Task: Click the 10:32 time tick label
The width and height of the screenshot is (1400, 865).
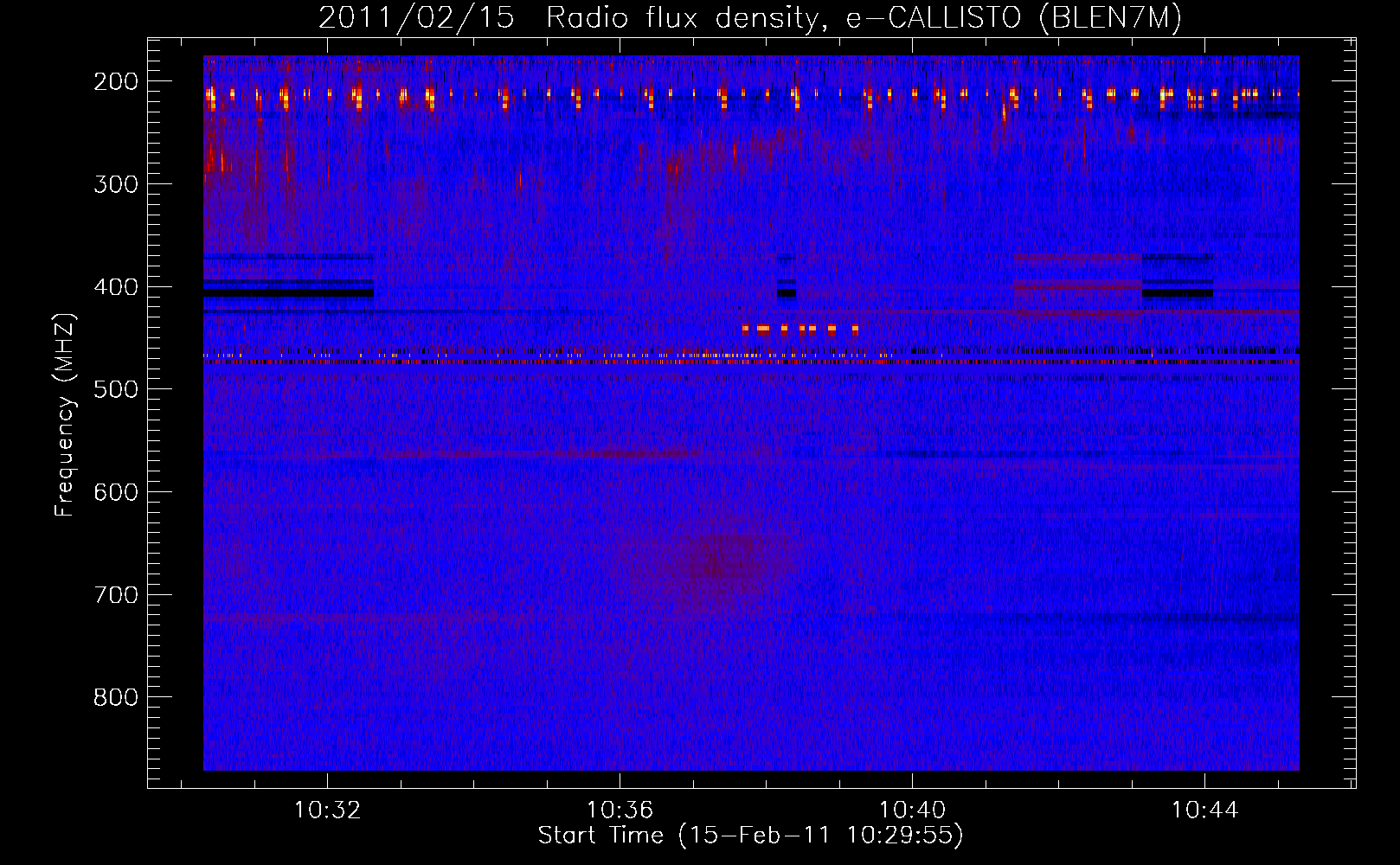Action: (x=327, y=811)
